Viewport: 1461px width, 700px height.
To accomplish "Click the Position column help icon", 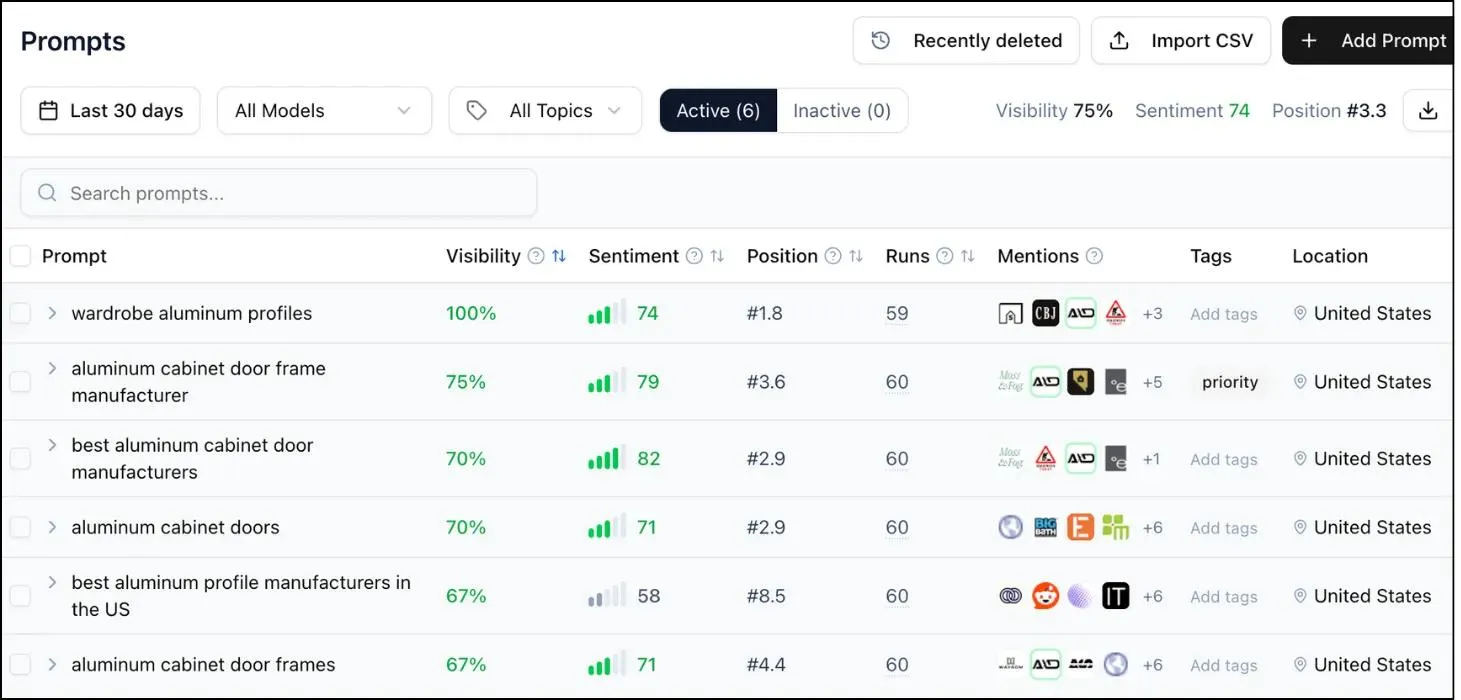I will [833, 256].
